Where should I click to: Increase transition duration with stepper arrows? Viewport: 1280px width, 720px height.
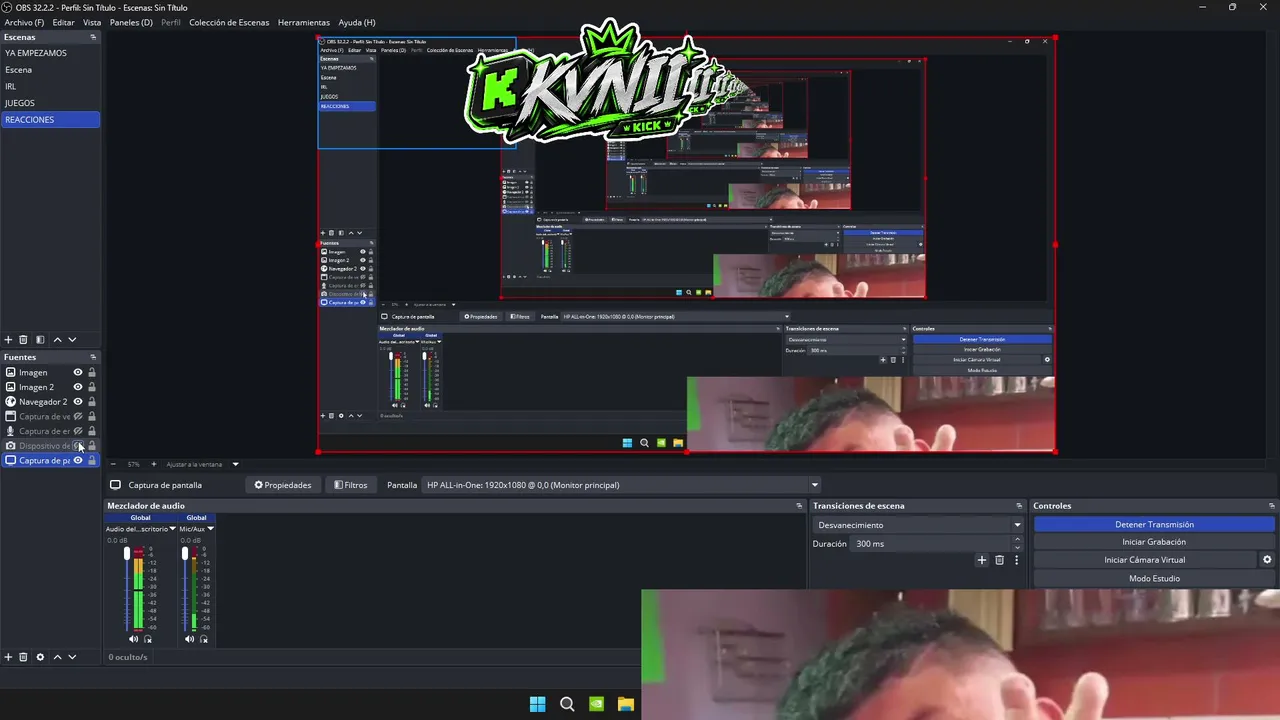[x=1017, y=540]
